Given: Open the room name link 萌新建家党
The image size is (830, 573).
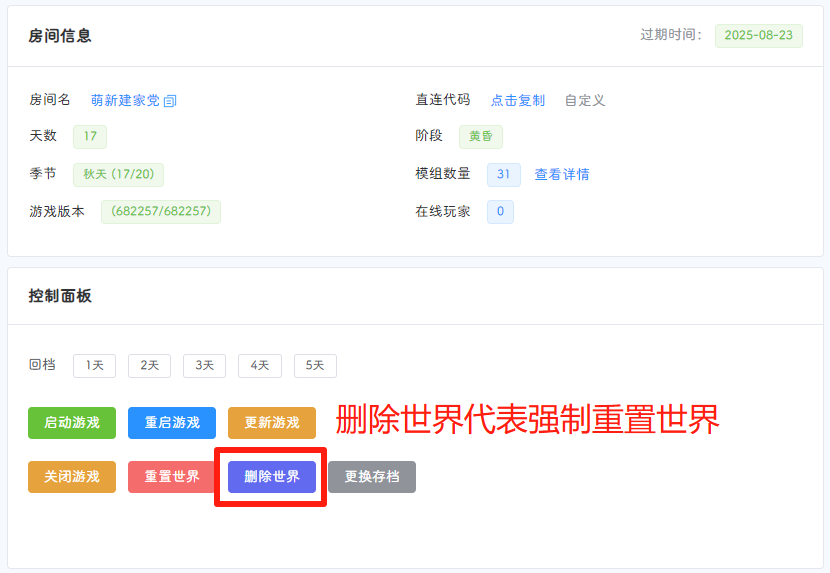Looking at the screenshot, I should (125, 100).
